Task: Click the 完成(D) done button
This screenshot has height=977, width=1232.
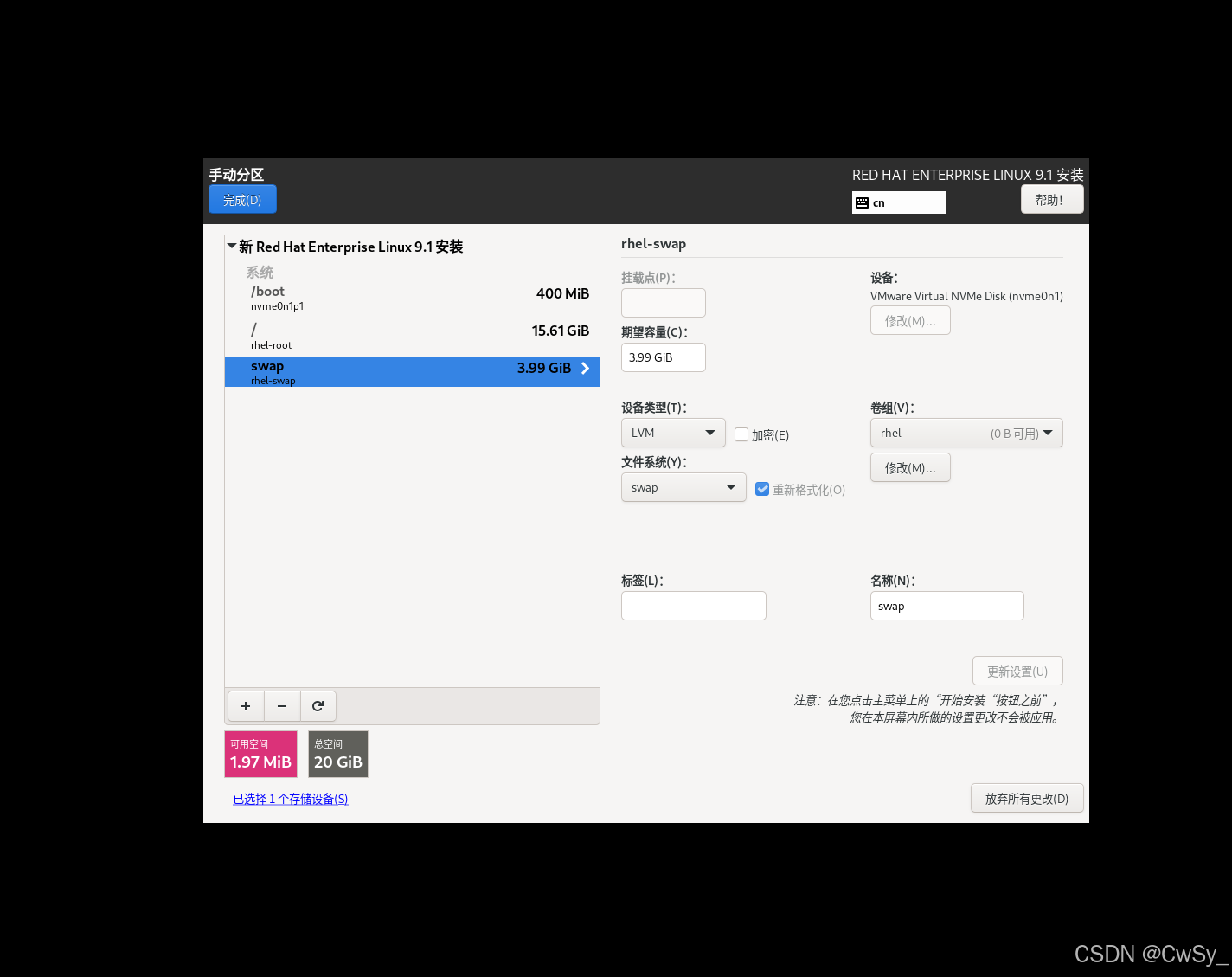Action: [242, 200]
